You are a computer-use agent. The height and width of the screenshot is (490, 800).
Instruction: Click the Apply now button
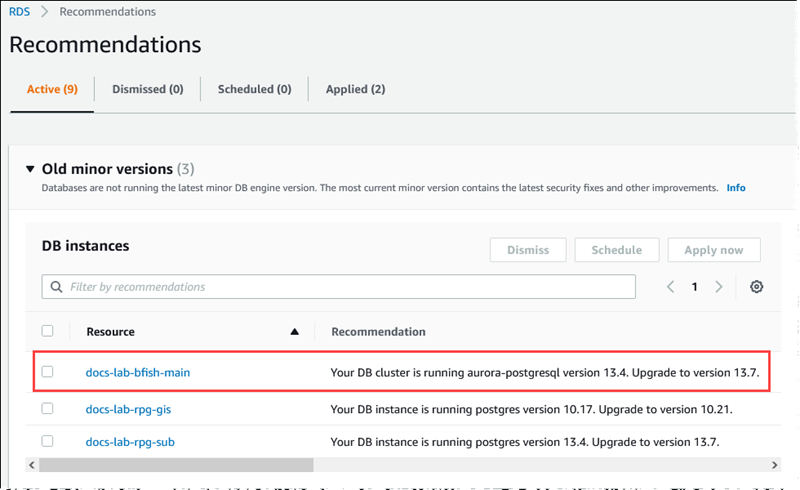(x=714, y=250)
